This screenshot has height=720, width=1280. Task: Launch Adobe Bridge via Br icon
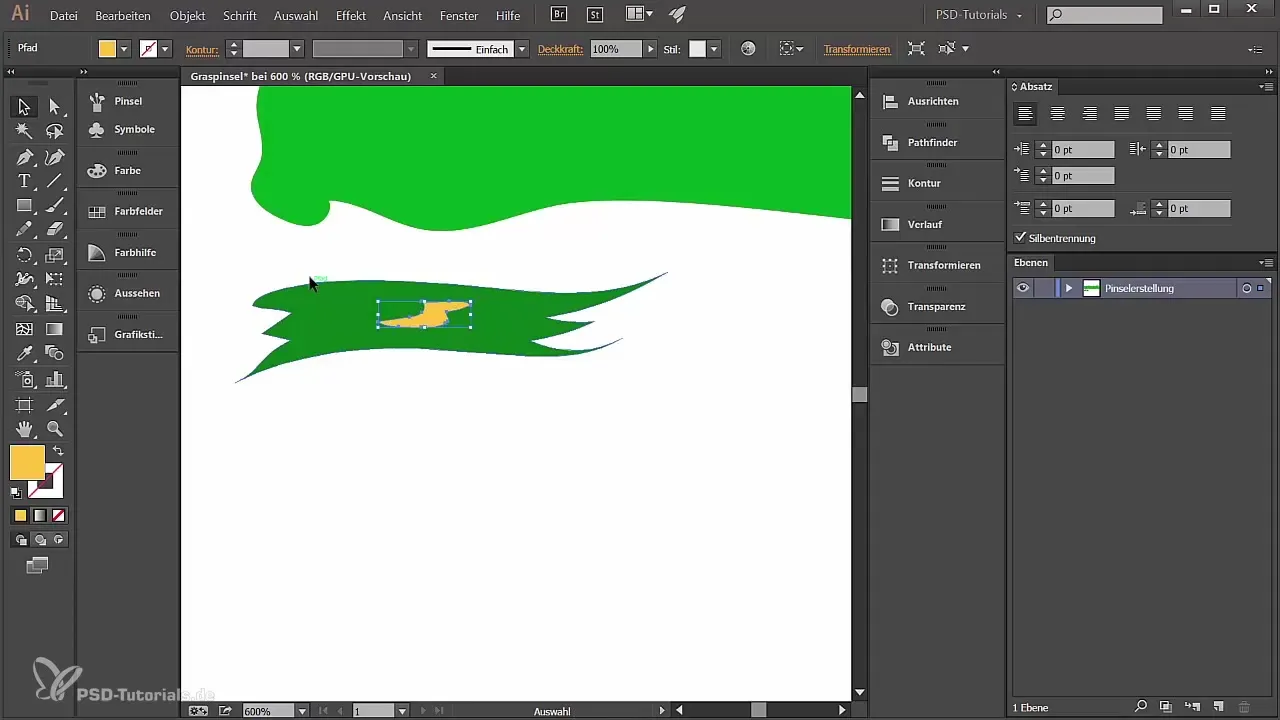tap(560, 15)
